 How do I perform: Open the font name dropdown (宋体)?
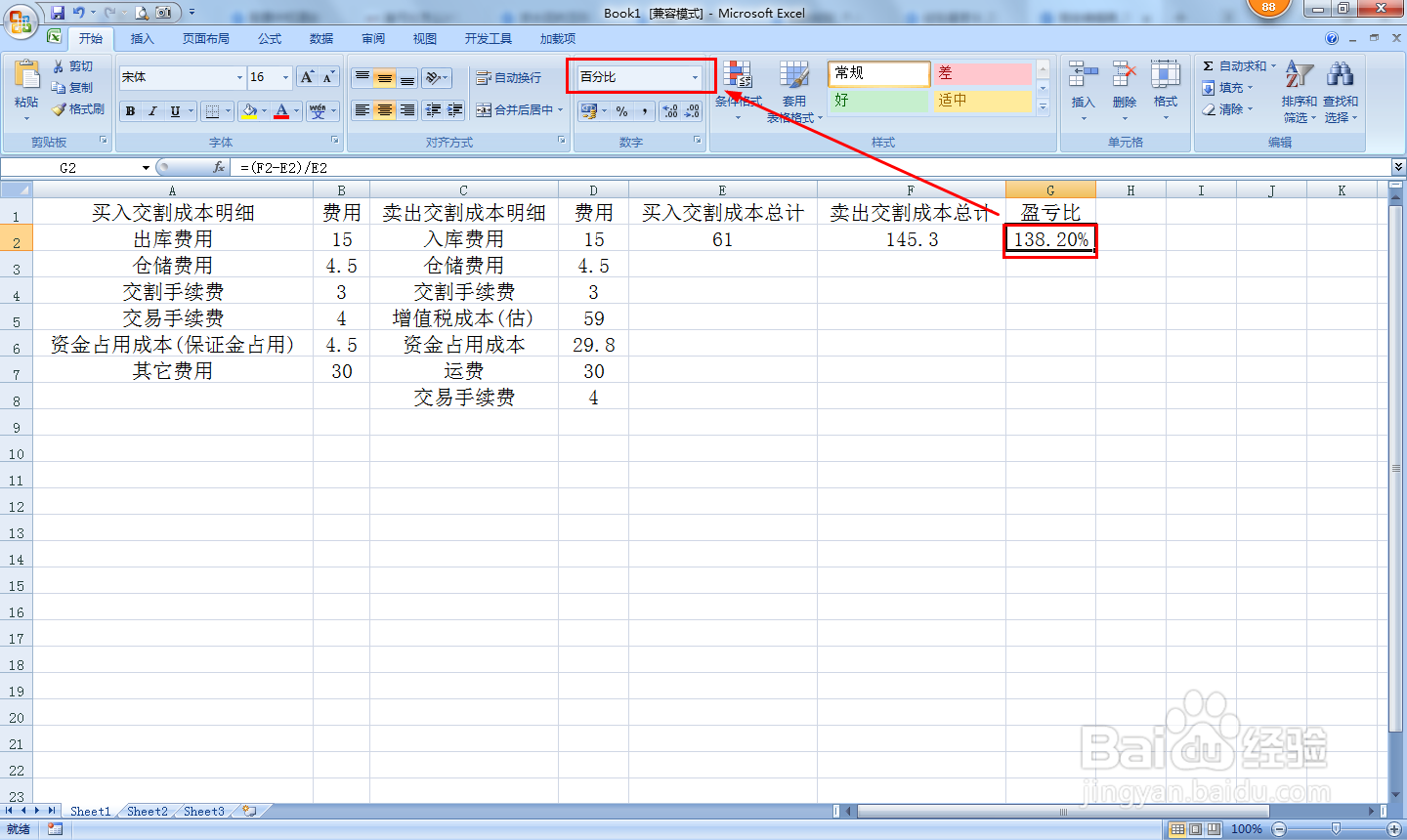[239, 77]
